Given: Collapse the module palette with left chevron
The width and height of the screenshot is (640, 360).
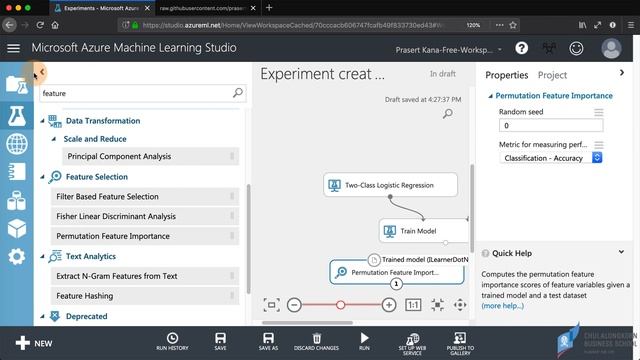Looking at the screenshot, I should pyautogui.click(x=42, y=72).
